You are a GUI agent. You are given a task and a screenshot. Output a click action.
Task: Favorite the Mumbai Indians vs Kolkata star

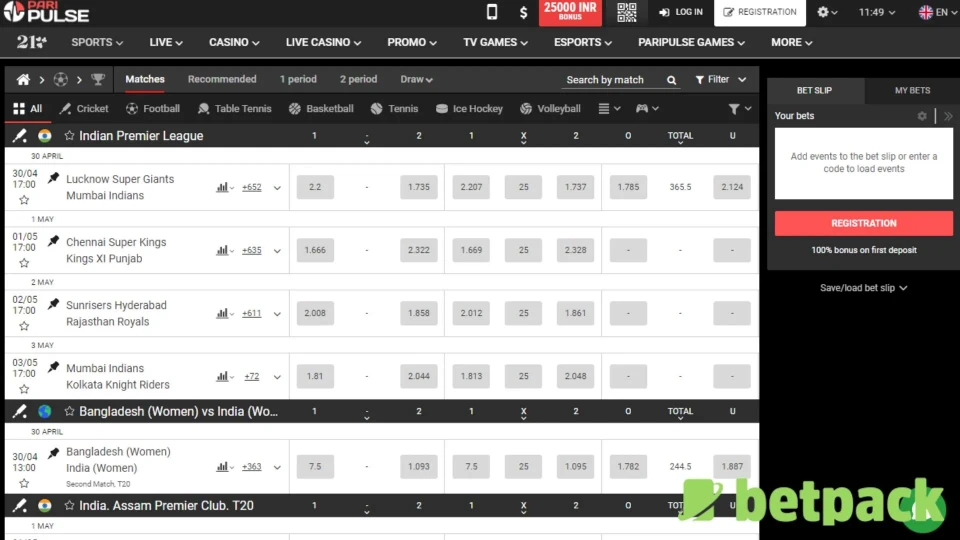[x=24, y=389]
